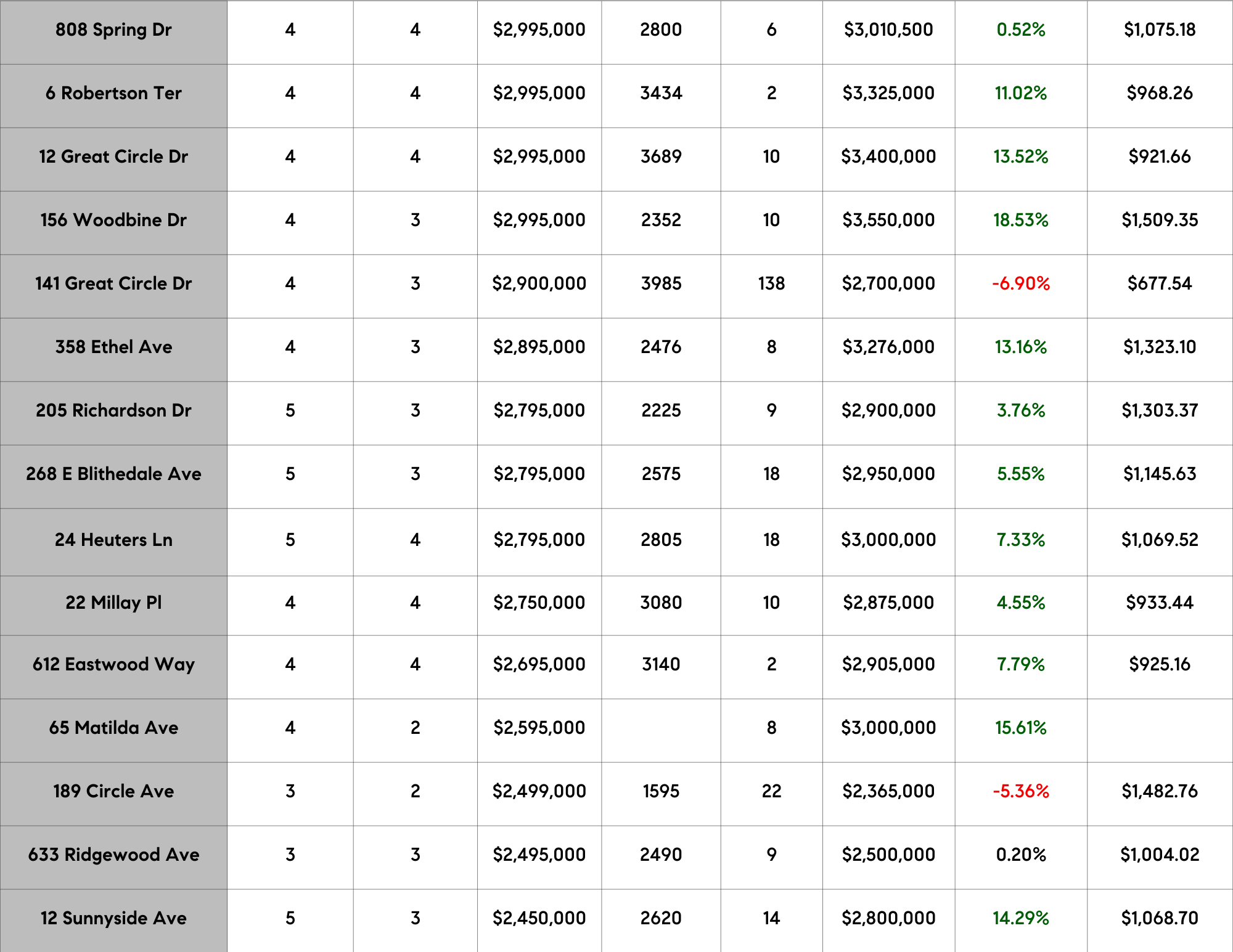1233x952 pixels.
Task: Click the 18.53% green percentage cell
Action: [1020, 220]
